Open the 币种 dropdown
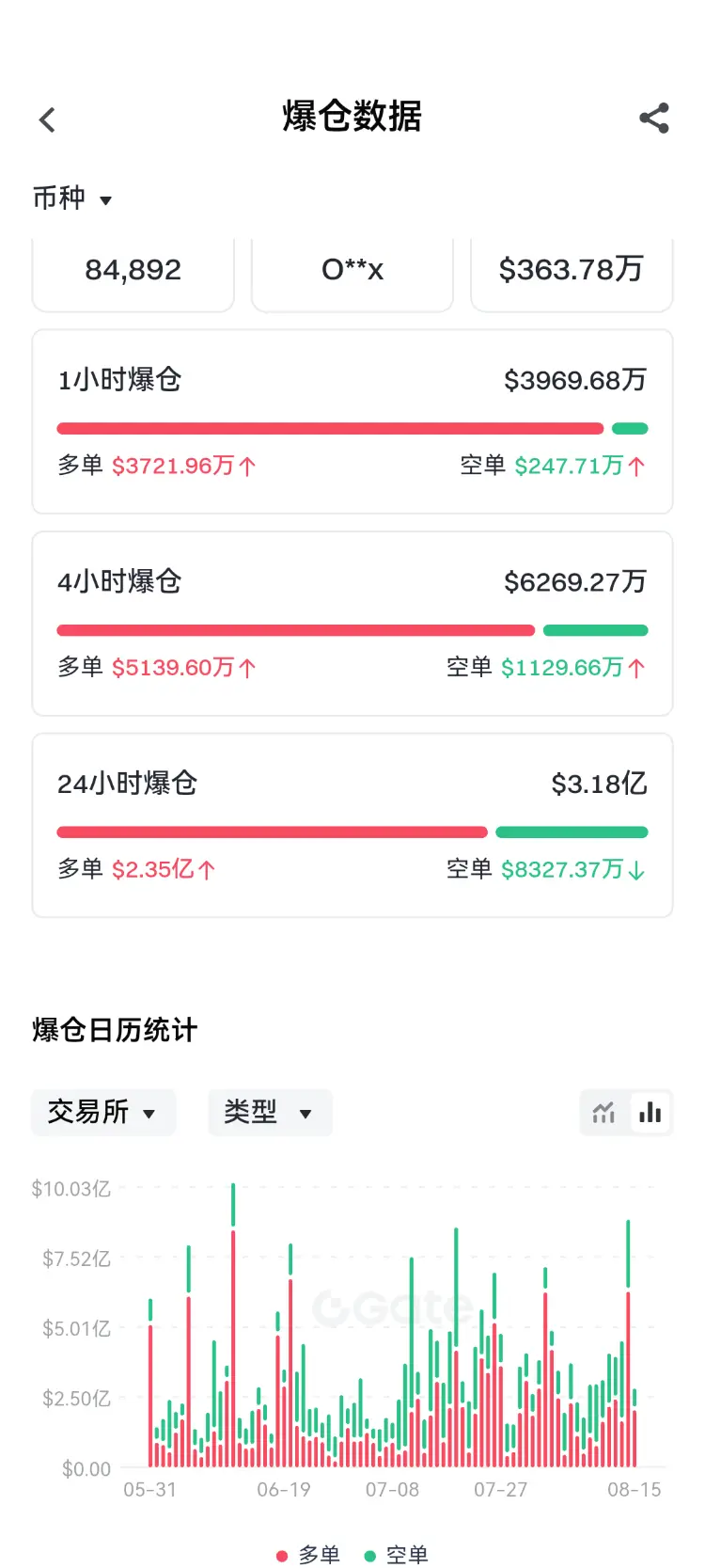Image resolution: width=705 pixels, height=1568 pixels. [72, 198]
